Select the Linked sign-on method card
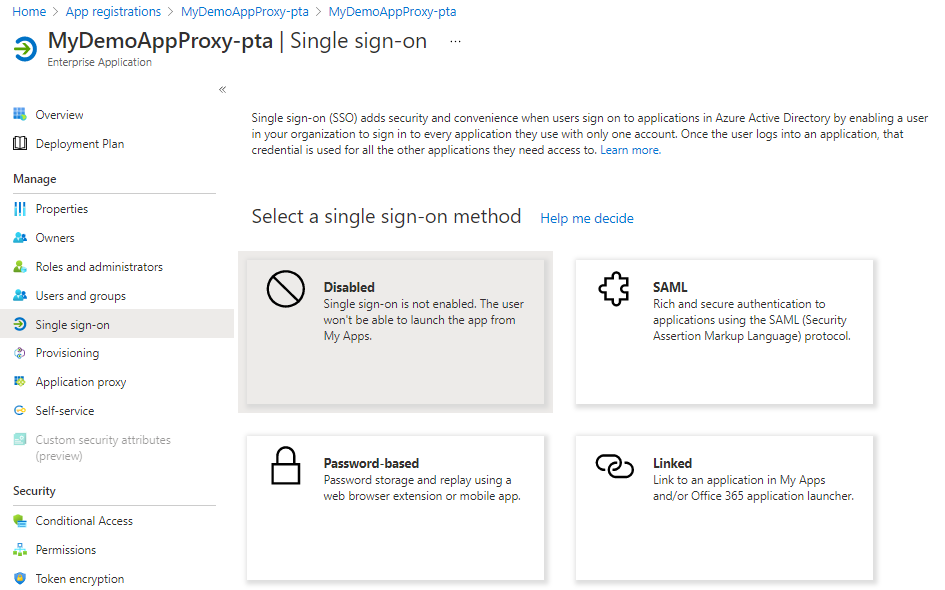 coord(724,507)
